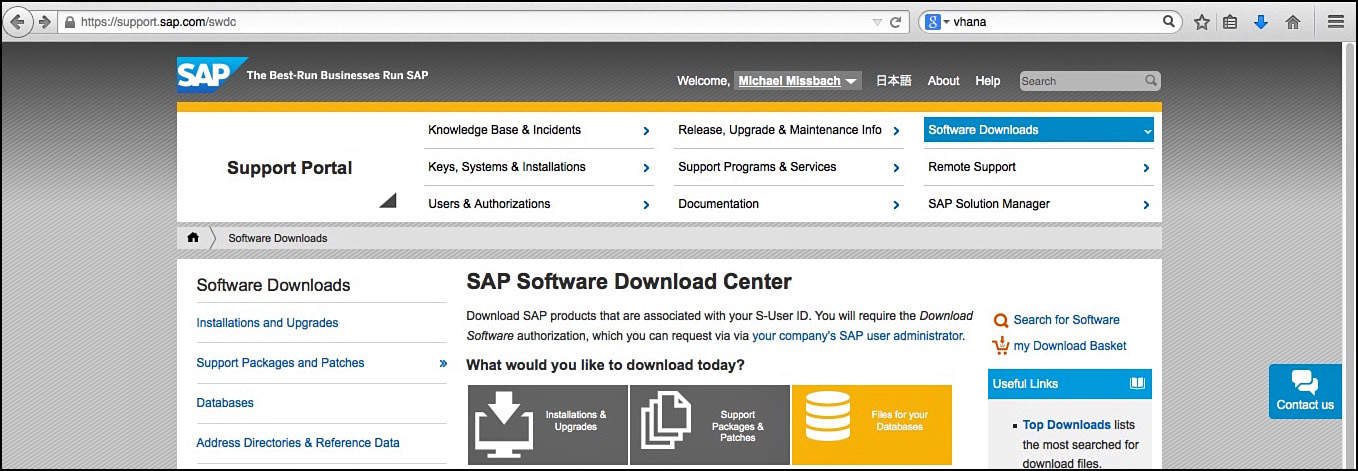1358x471 pixels.
Task: Open the downloads arrow icon
Action: (x=1260, y=21)
